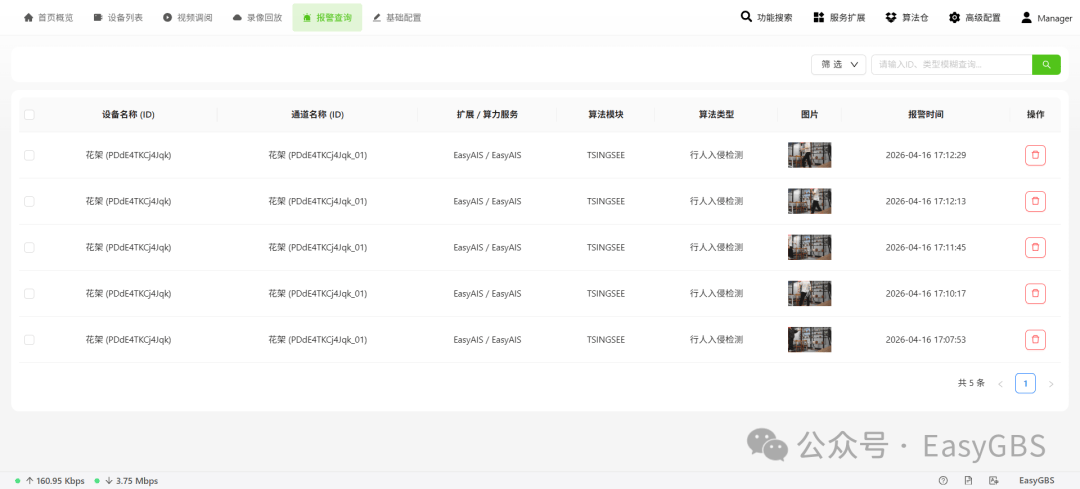Image resolution: width=1080 pixels, height=489 pixels.
Task: Switch to the 设备列表 tab
Action: tap(118, 18)
